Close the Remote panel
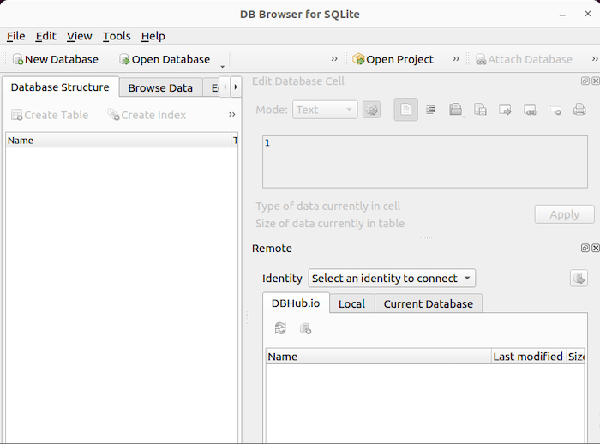Image resolution: width=600 pixels, height=444 pixels. pyautogui.click(x=595, y=248)
